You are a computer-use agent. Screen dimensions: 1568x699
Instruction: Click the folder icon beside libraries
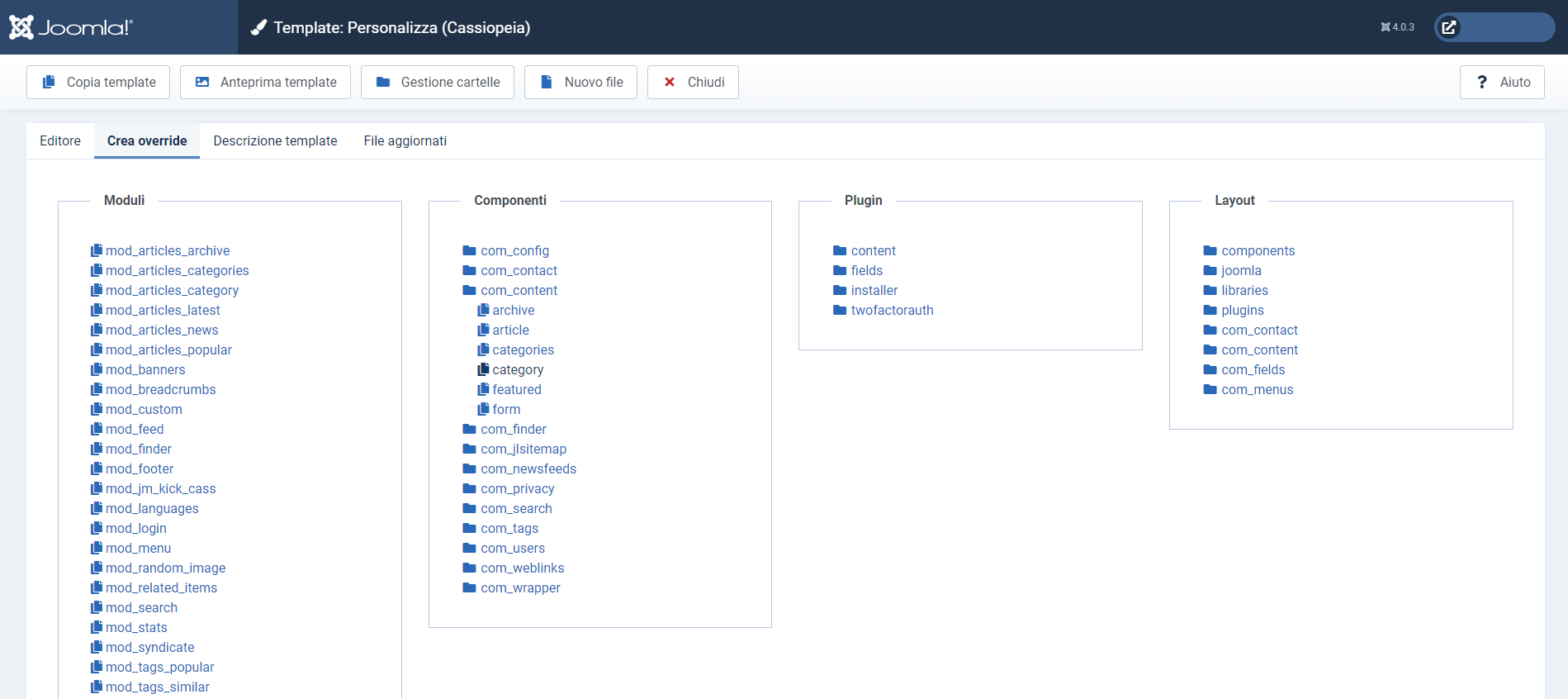pyautogui.click(x=1210, y=290)
